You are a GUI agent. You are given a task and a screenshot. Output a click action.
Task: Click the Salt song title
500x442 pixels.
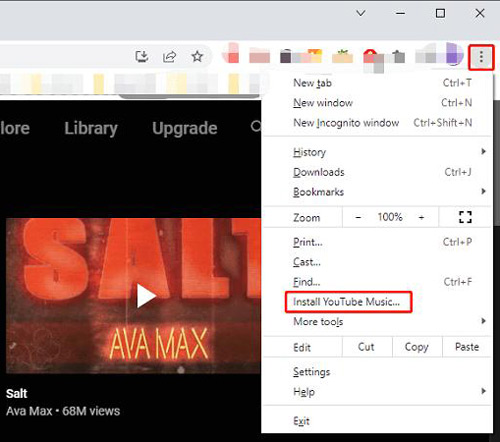coord(17,393)
